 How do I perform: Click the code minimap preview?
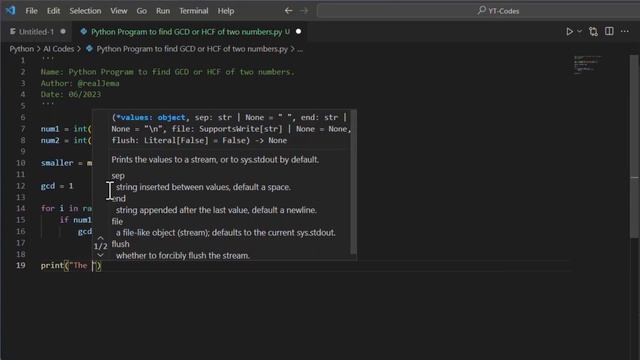588,65
